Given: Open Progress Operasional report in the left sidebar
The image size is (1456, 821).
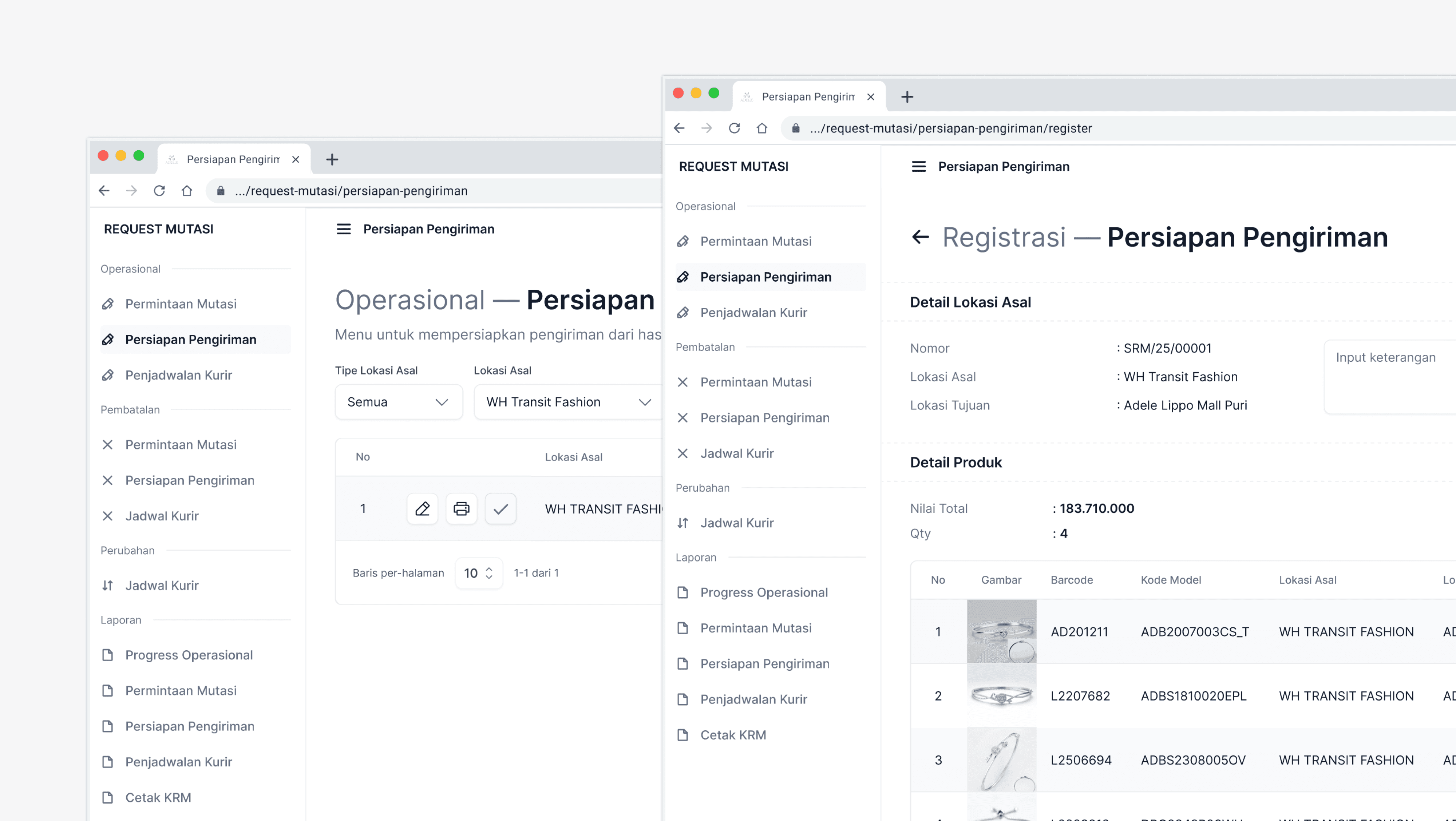Looking at the screenshot, I should click(189, 655).
